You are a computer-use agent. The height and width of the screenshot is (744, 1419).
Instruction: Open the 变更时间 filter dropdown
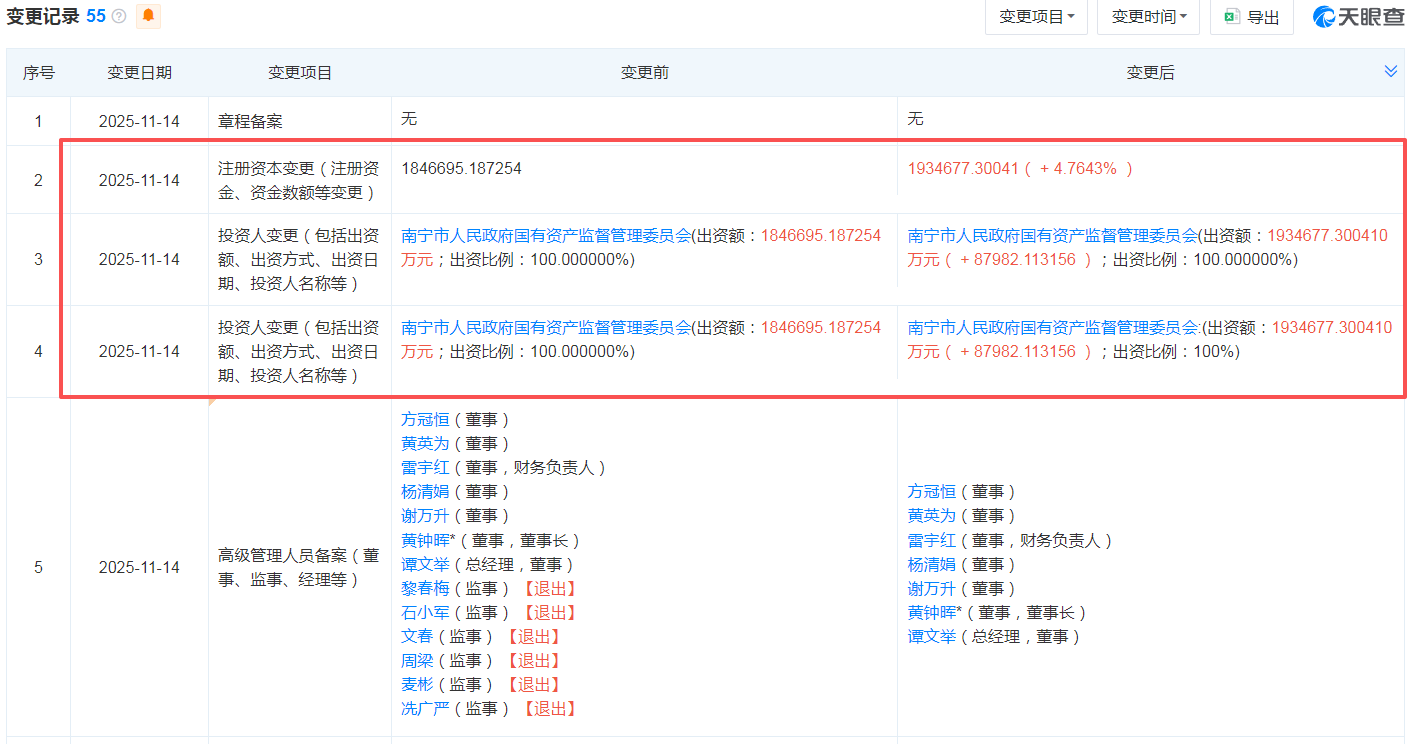click(x=1148, y=17)
